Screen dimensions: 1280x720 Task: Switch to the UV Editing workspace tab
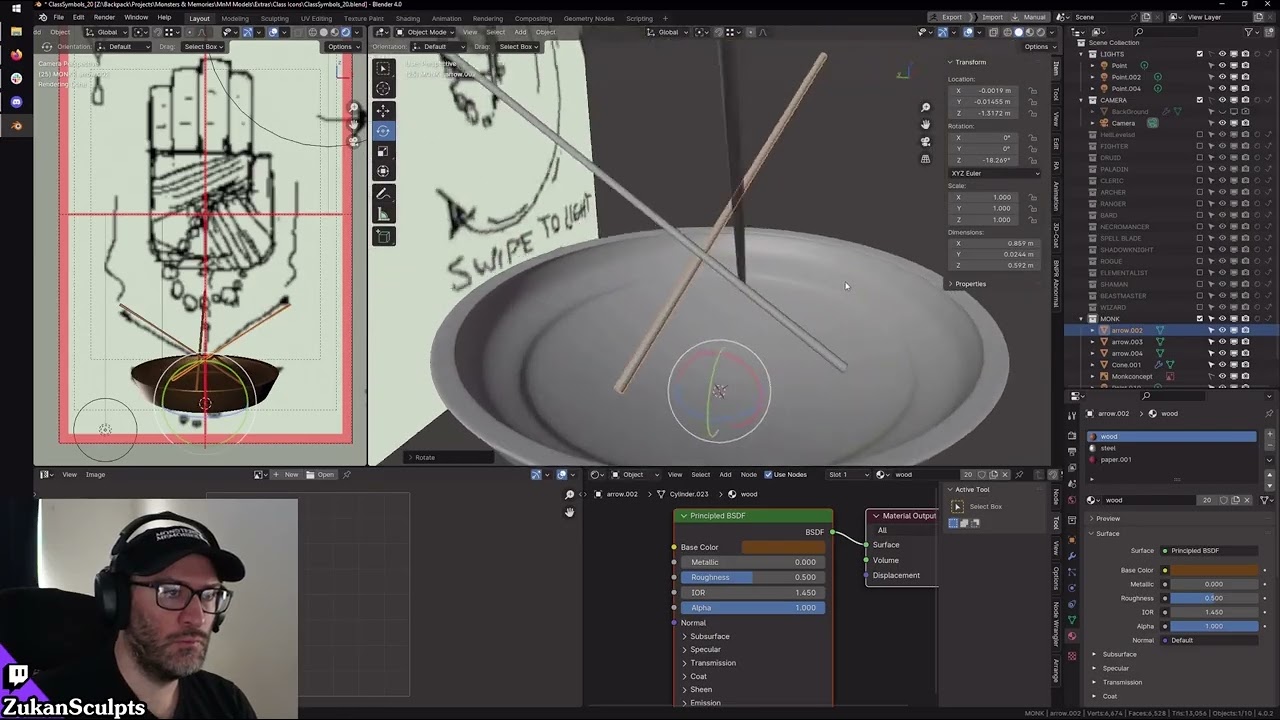pos(316,18)
